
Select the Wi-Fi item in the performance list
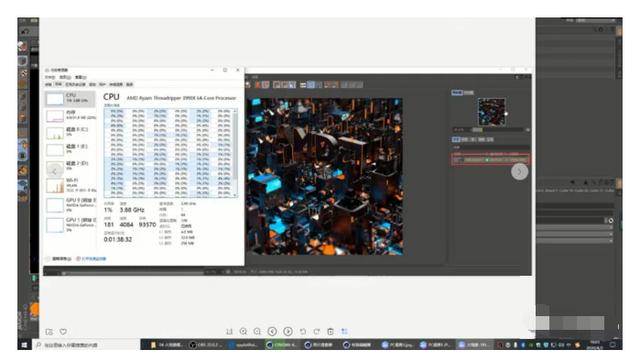click(70, 185)
